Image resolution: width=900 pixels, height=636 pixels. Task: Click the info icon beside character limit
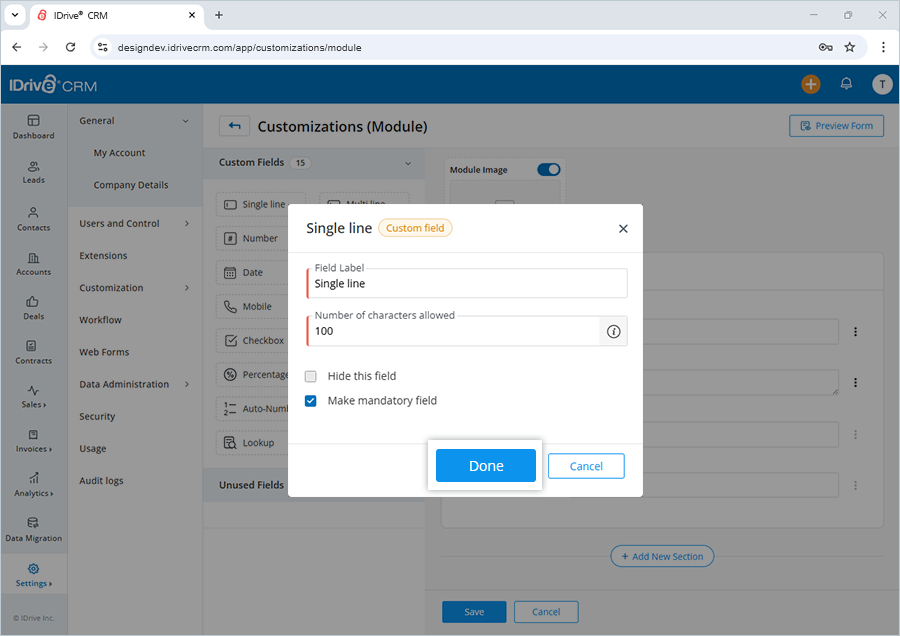pyautogui.click(x=613, y=330)
